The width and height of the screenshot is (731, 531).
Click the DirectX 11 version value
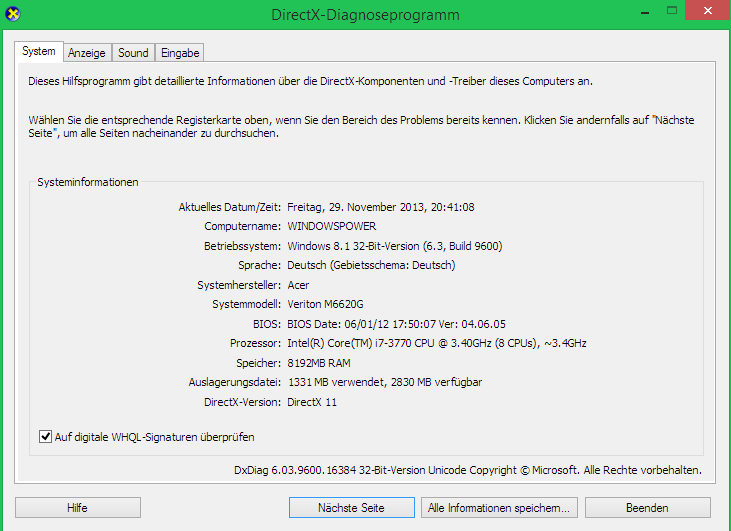(x=312, y=402)
